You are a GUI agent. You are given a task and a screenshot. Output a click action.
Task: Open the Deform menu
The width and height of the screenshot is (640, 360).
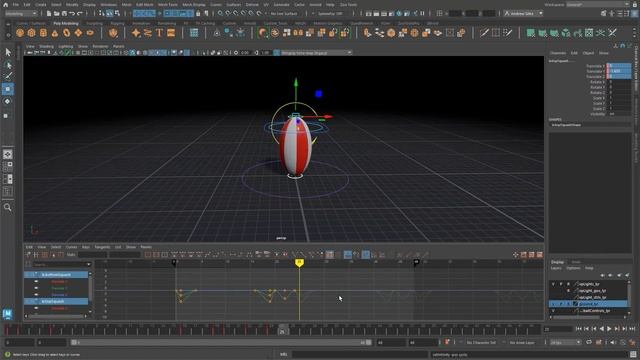point(252,4)
